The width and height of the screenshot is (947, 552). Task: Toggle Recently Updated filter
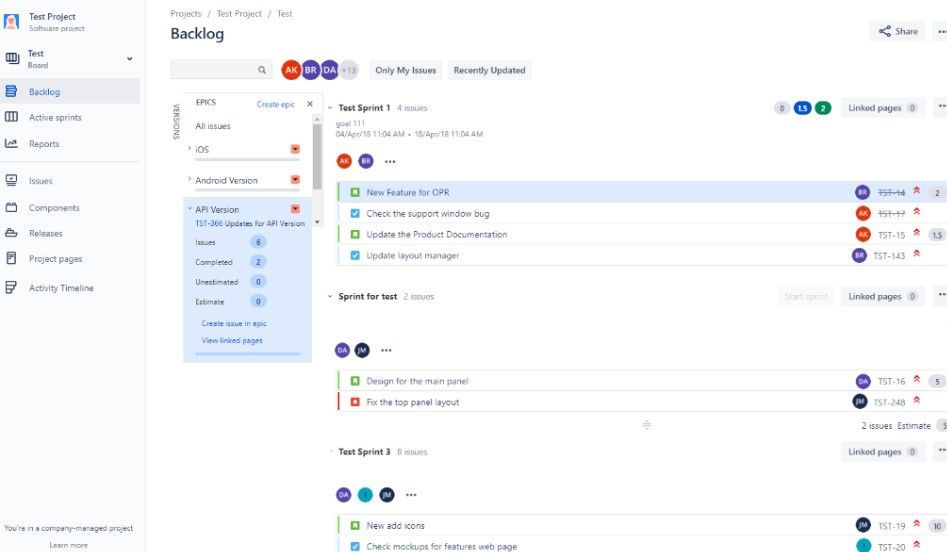tap(489, 70)
